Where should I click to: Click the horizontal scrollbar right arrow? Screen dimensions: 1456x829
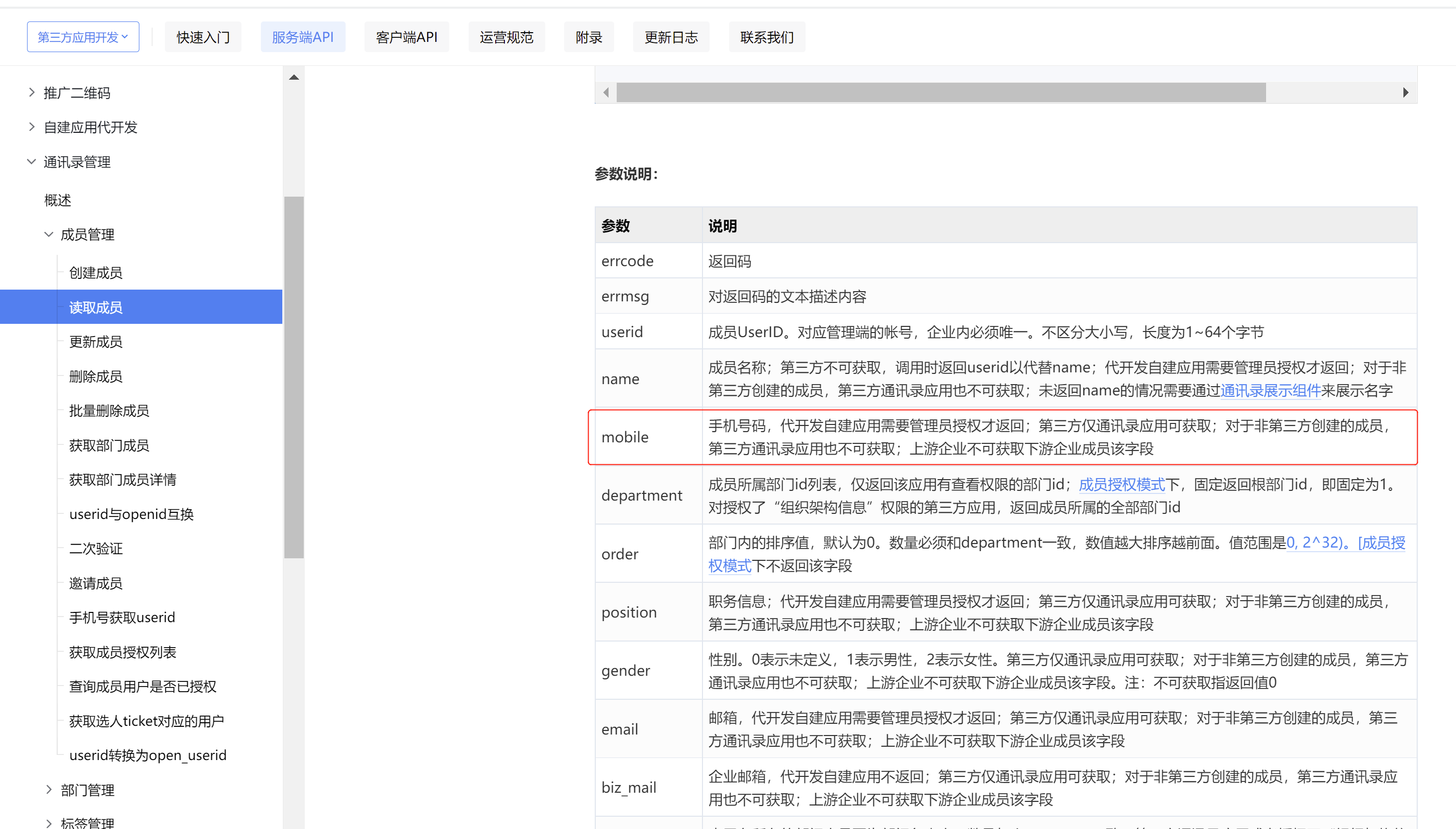1405,92
